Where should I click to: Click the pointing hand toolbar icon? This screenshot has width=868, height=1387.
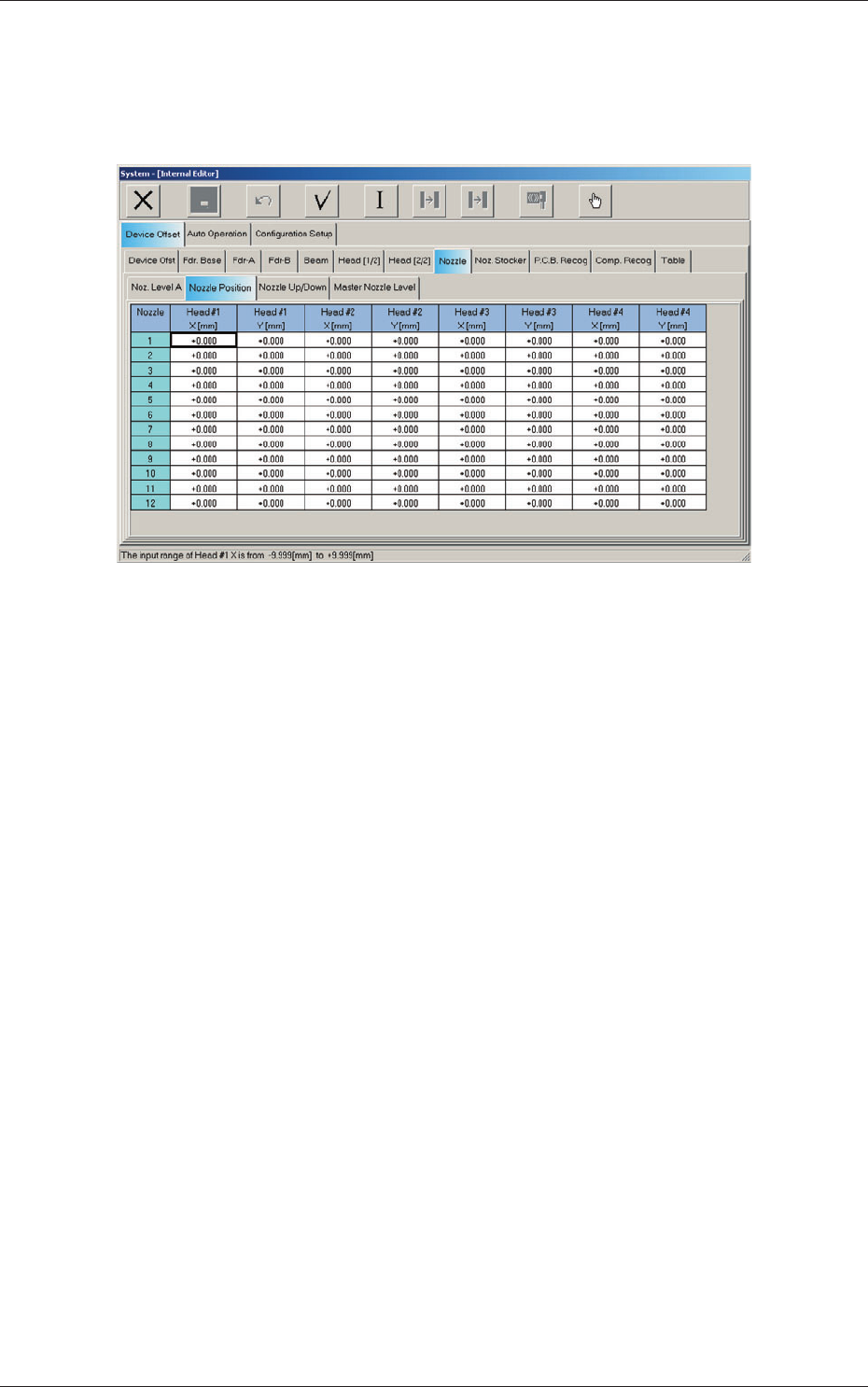tap(595, 201)
